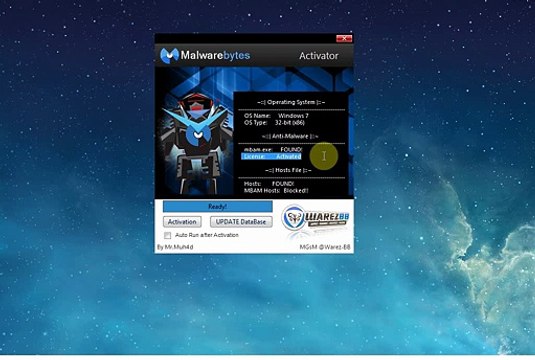Click the Hosts File section header
Image resolution: width=535 pixels, height=360 pixels.
tap(288, 170)
